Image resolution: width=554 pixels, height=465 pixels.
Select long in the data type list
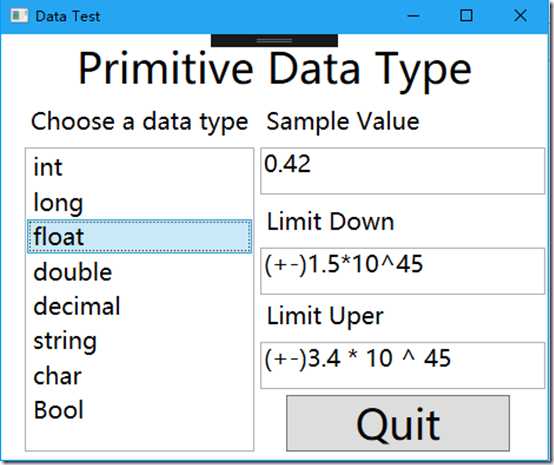(140, 202)
